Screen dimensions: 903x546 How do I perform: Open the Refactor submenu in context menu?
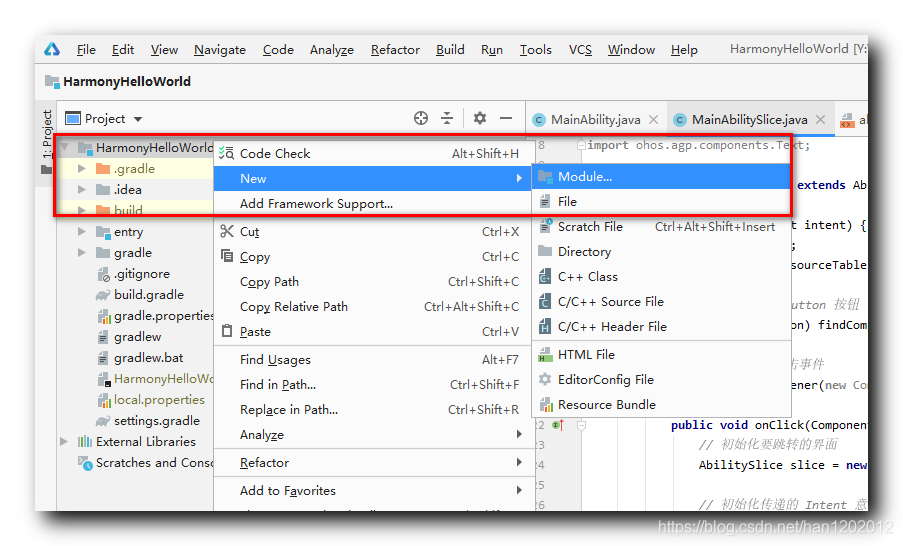click(374, 462)
